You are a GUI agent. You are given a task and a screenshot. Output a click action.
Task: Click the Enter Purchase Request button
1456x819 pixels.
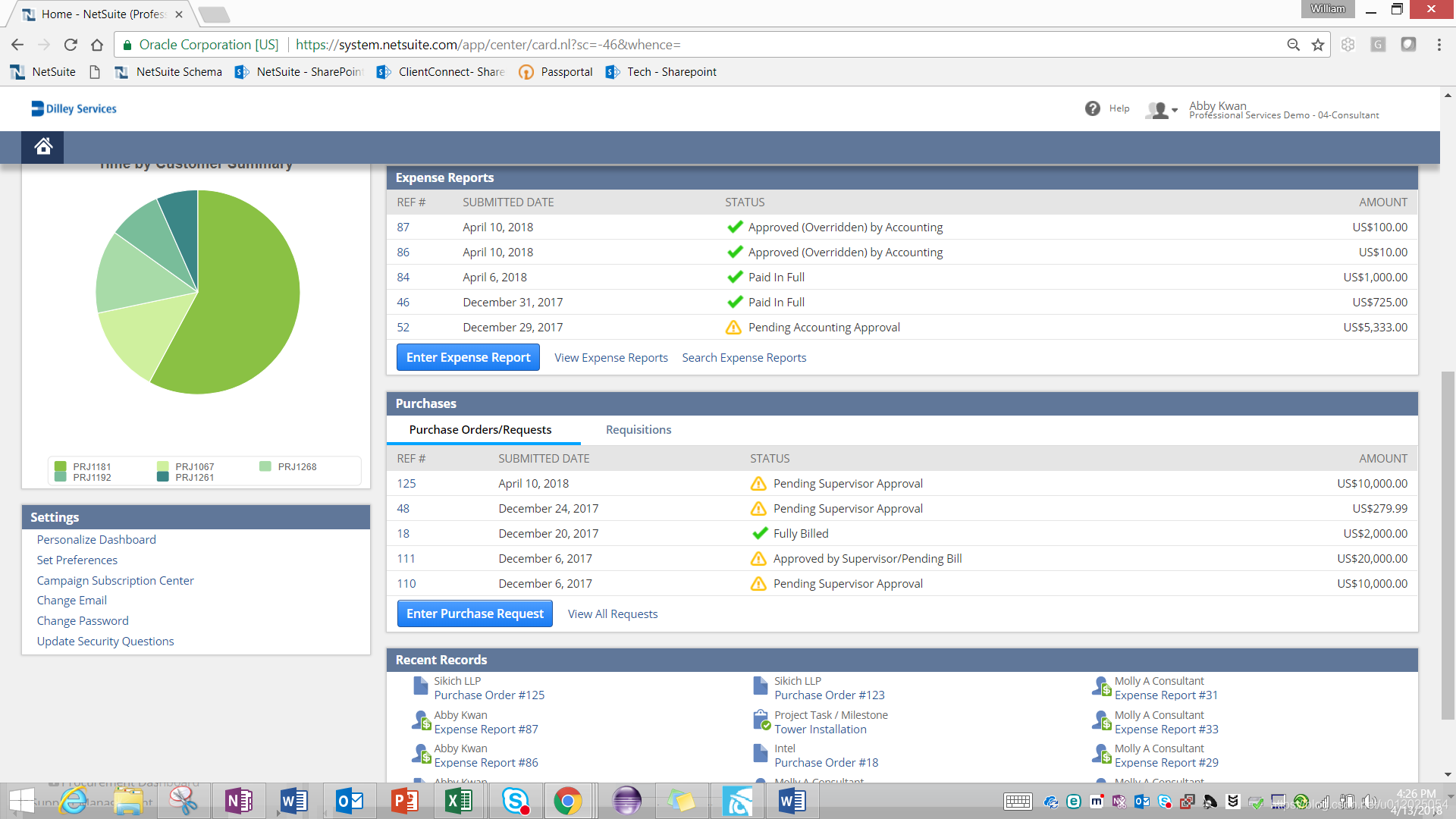click(475, 613)
